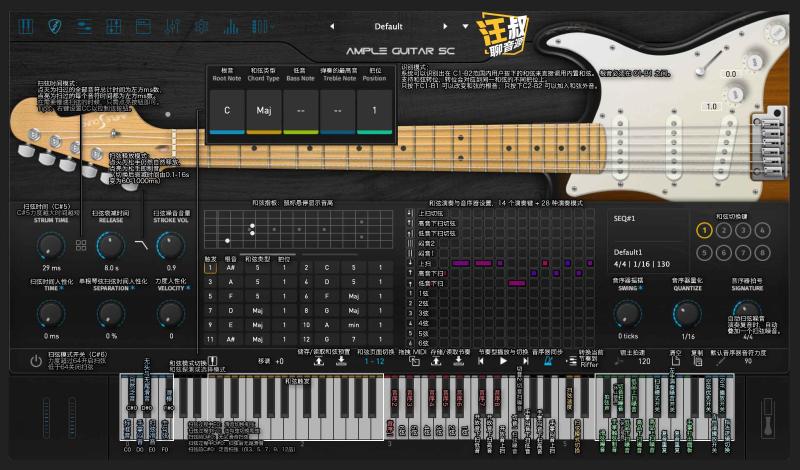Click the STROKE VOL knob
The image size is (800, 470).
[170, 246]
